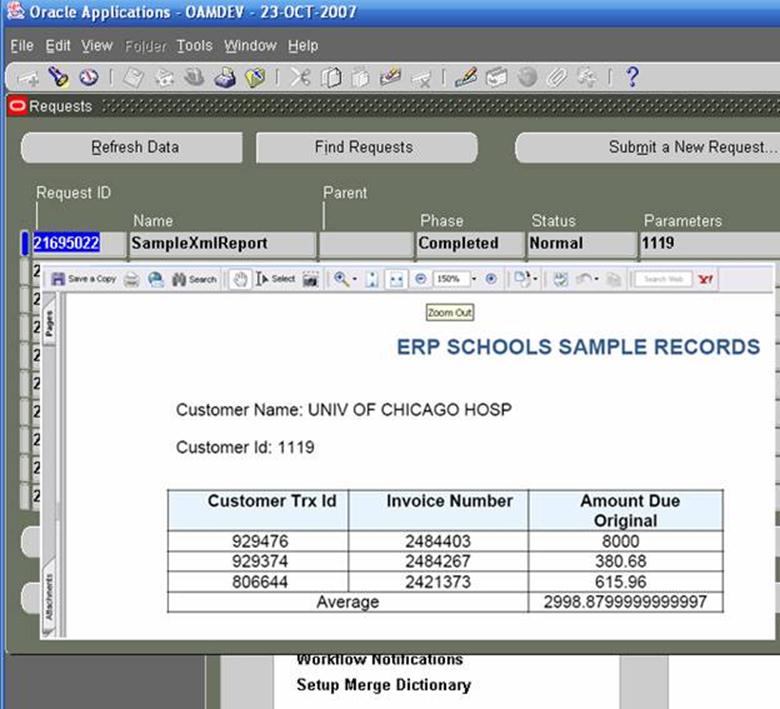This screenshot has height=709, width=780.
Task: Click the New record toolbar icon
Action: click(28, 78)
